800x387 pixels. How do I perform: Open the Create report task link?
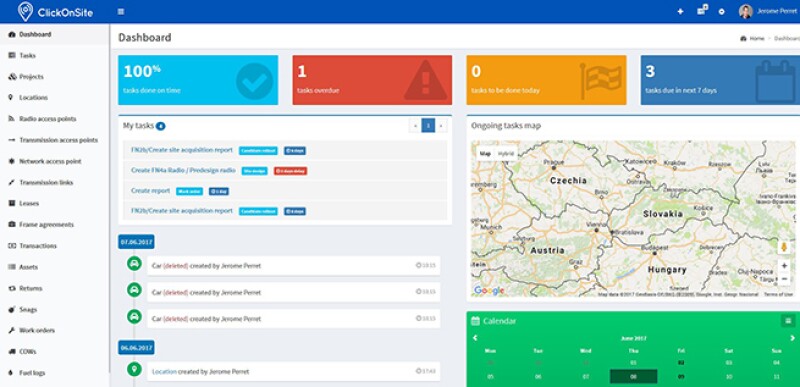151,191
